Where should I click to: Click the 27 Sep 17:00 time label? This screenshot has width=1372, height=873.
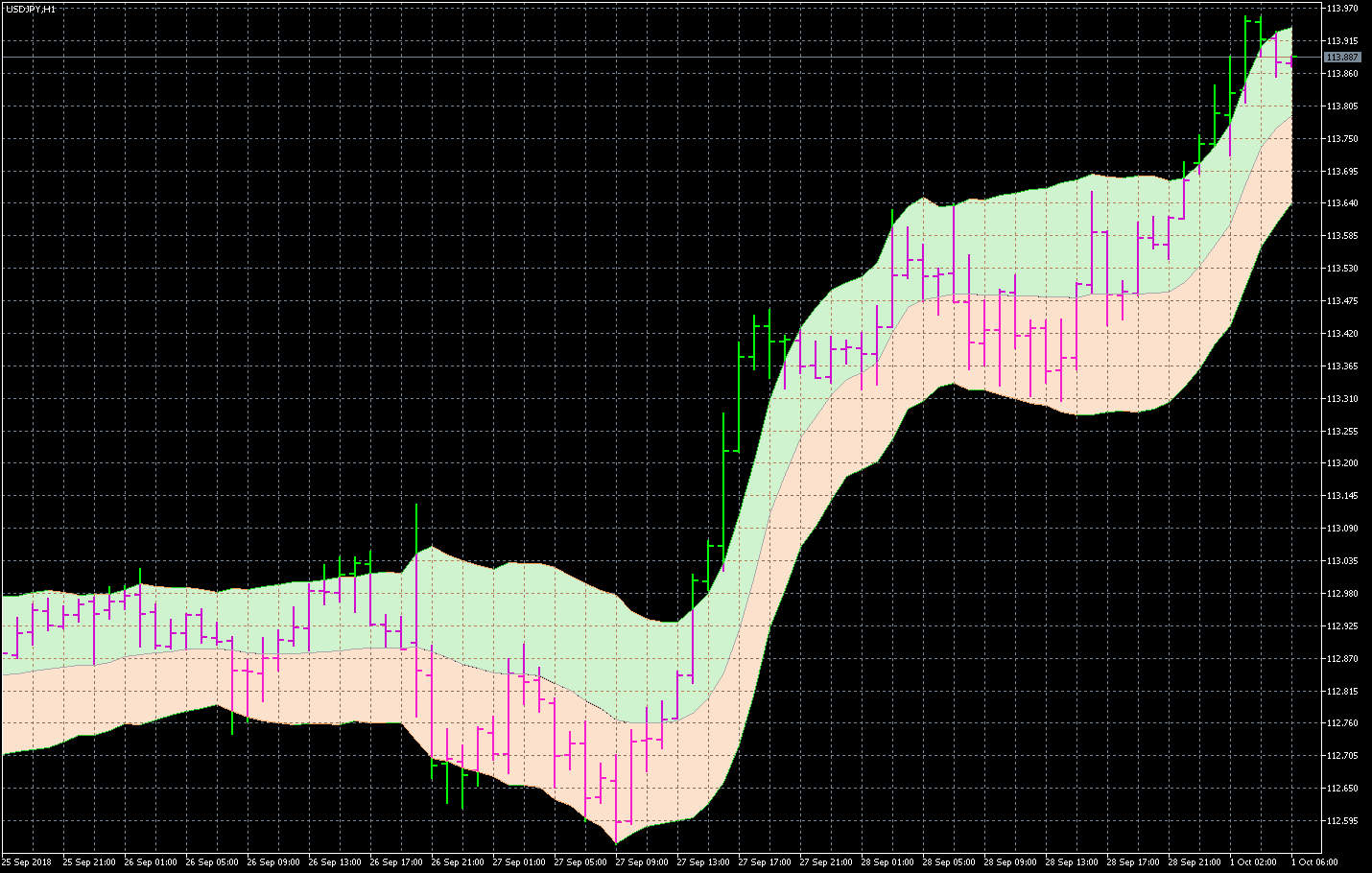(x=765, y=862)
